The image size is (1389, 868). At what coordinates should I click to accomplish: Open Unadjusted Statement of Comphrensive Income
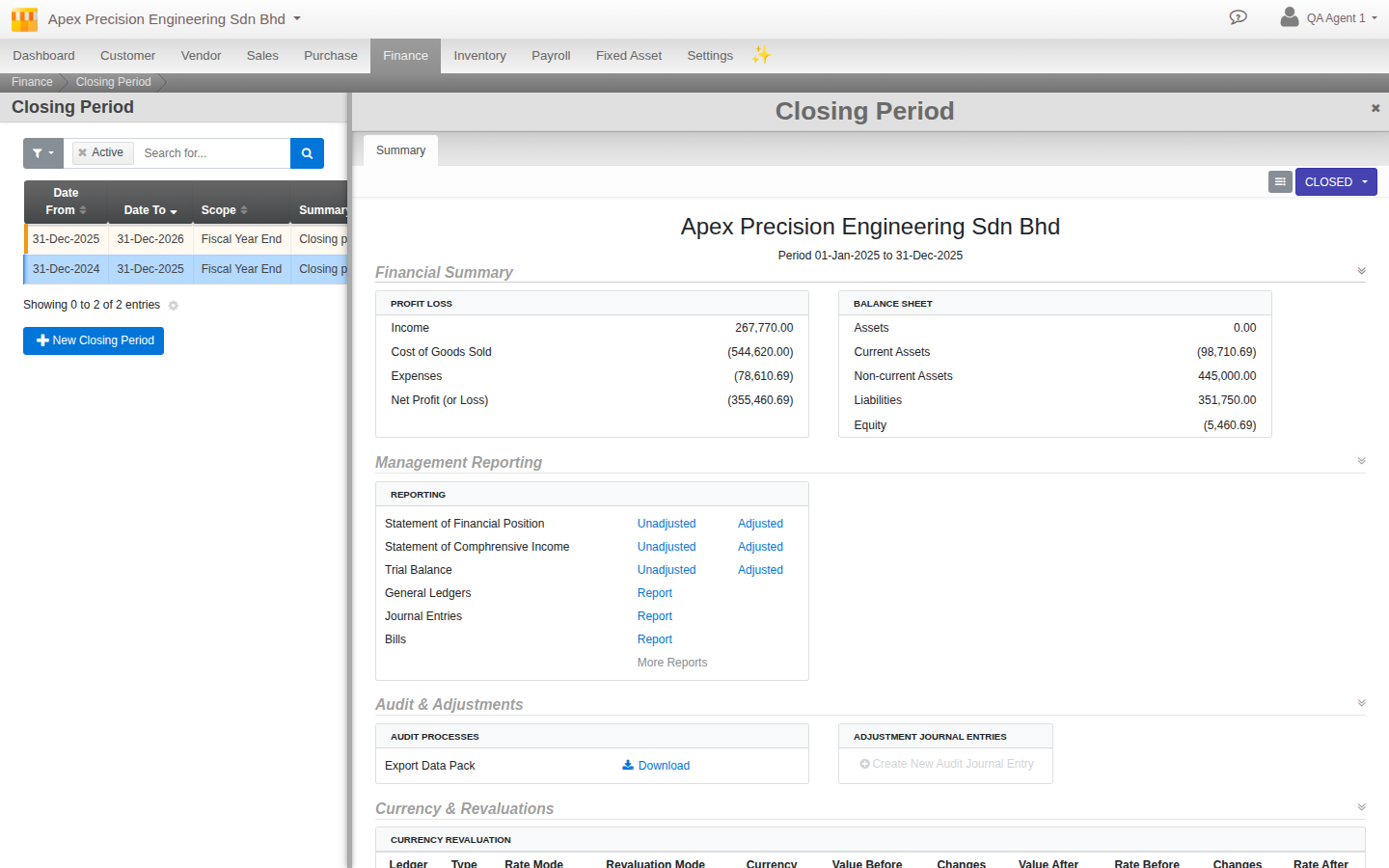(x=667, y=547)
